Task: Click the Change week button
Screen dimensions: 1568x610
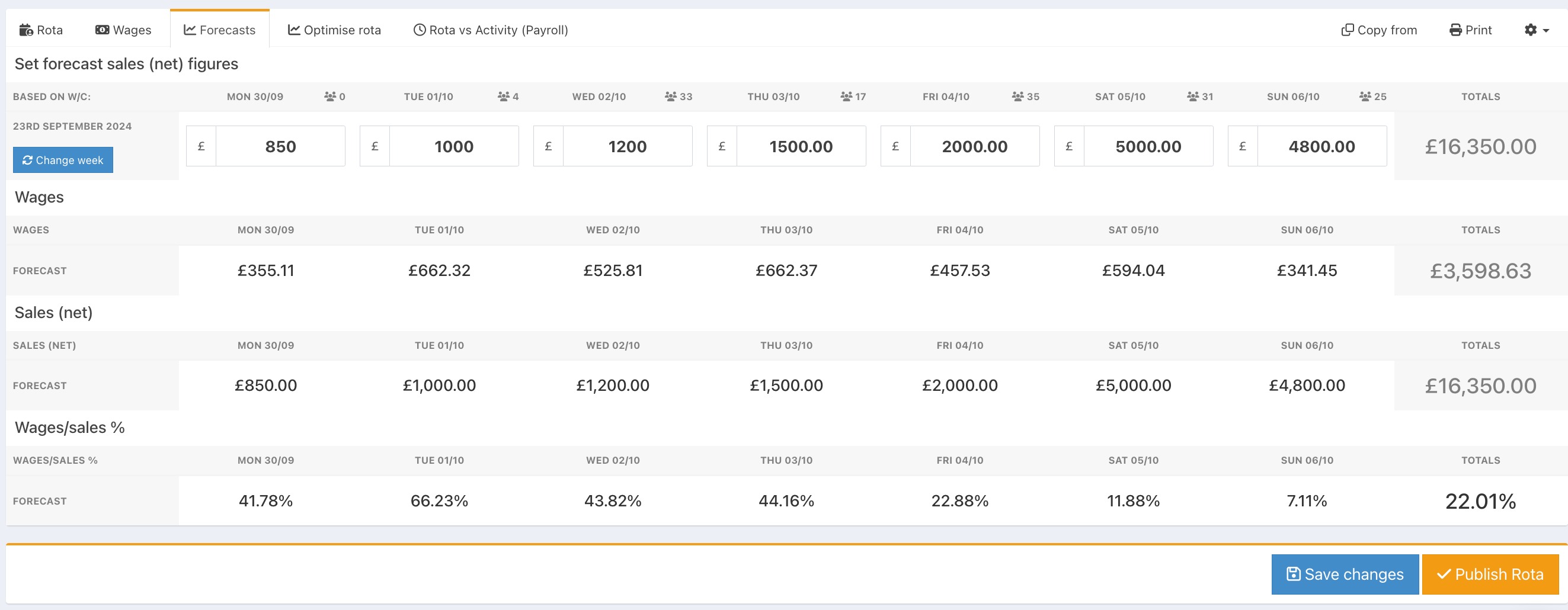Action: pos(63,160)
